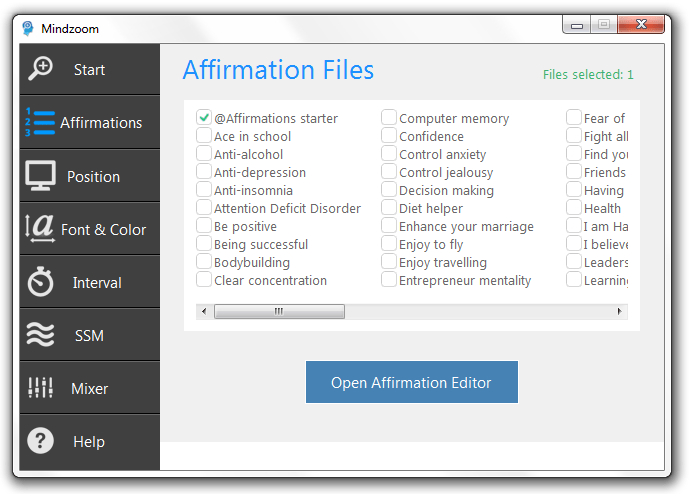Image resolution: width=691 pixels, height=494 pixels.
Task: Tick the Confidence checkbox
Action: coord(389,136)
